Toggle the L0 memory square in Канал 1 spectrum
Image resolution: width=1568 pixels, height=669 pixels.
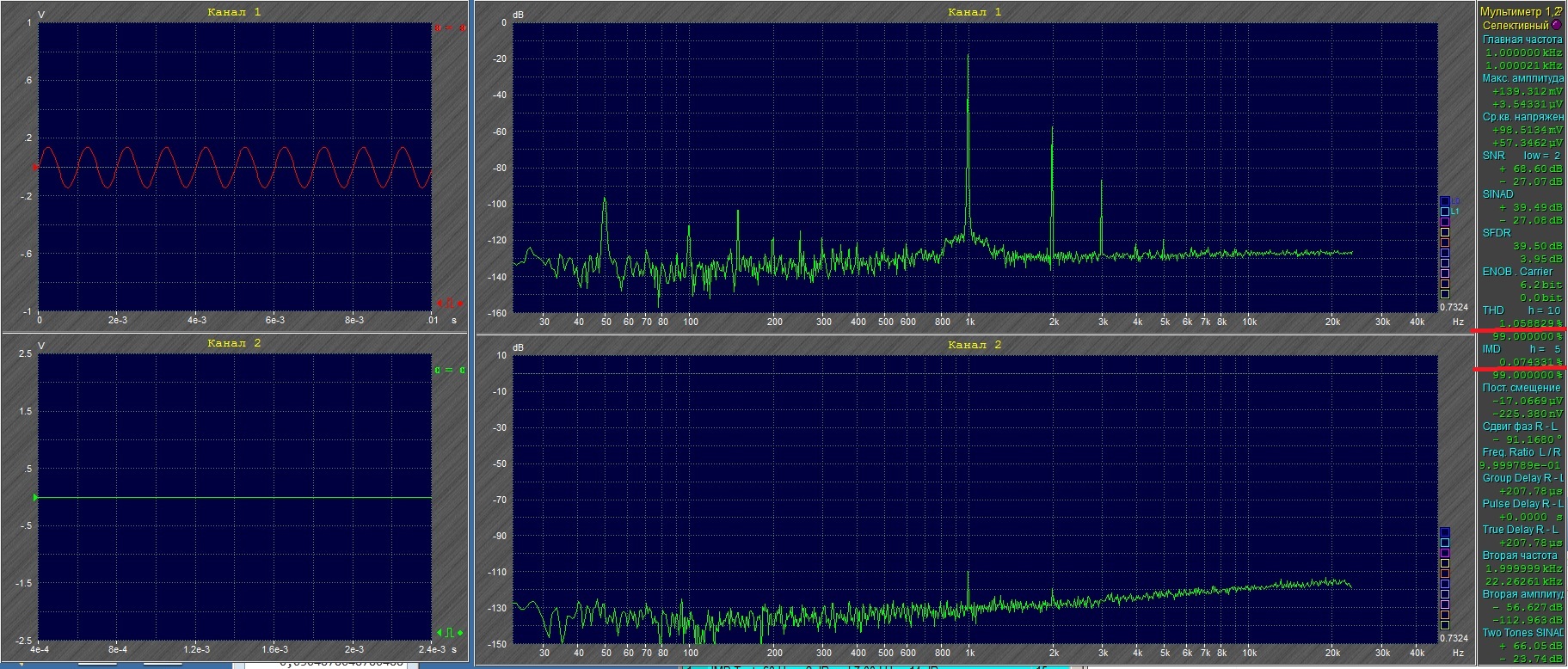pos(1445,201)
